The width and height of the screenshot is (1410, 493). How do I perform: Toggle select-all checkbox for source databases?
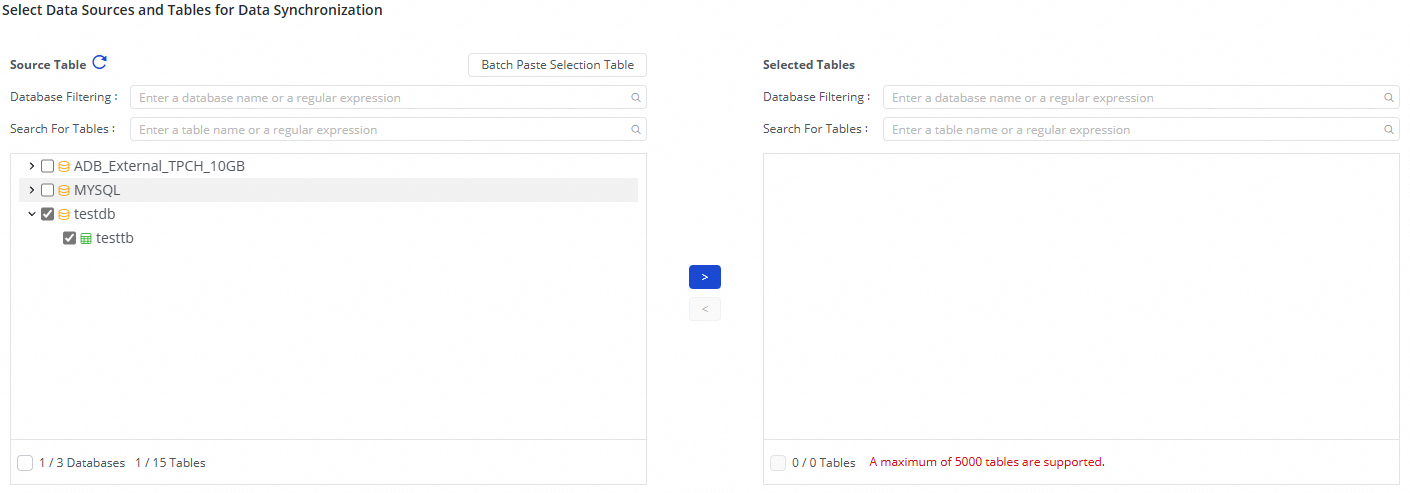coord(25,463)
